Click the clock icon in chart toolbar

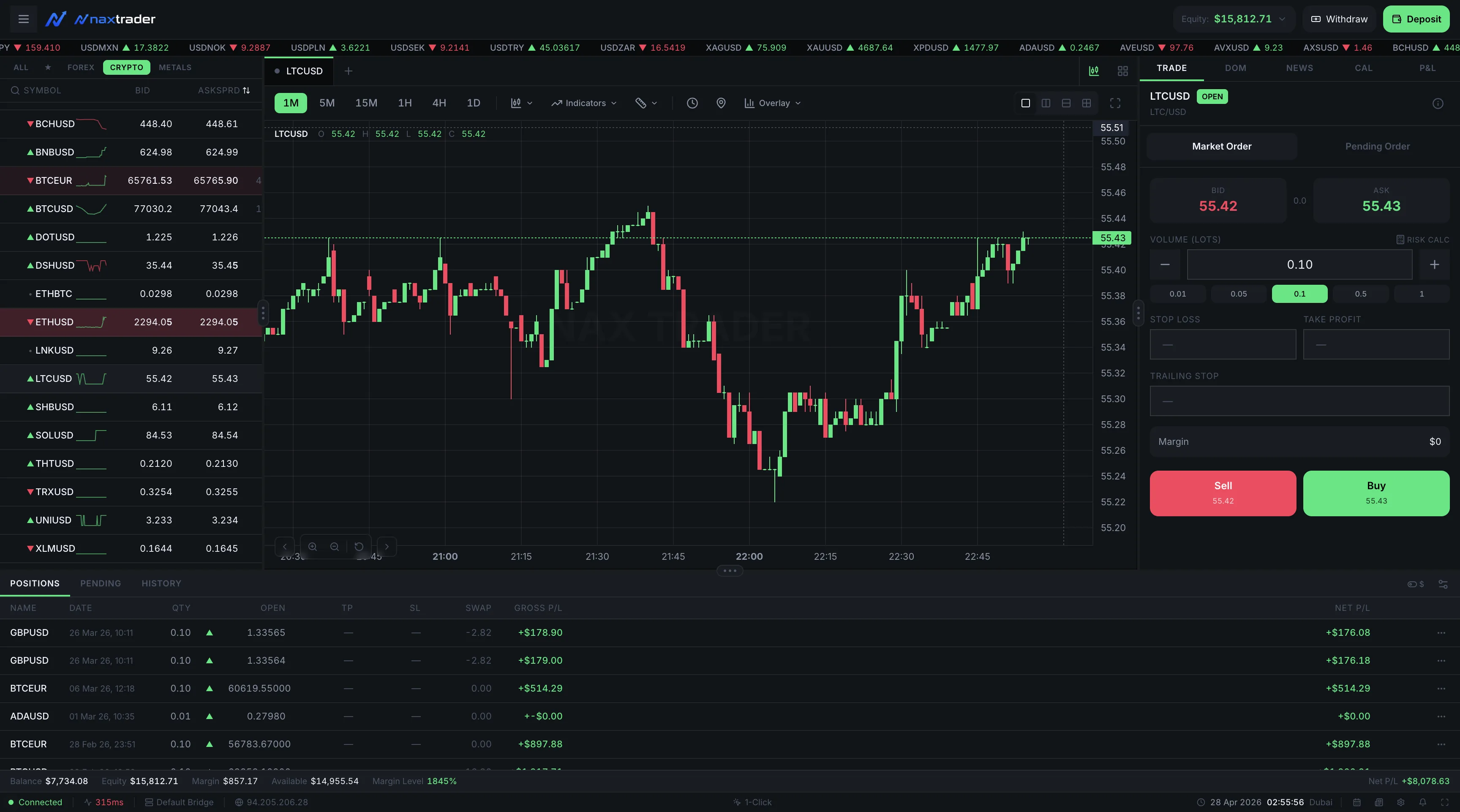point(692,103)
